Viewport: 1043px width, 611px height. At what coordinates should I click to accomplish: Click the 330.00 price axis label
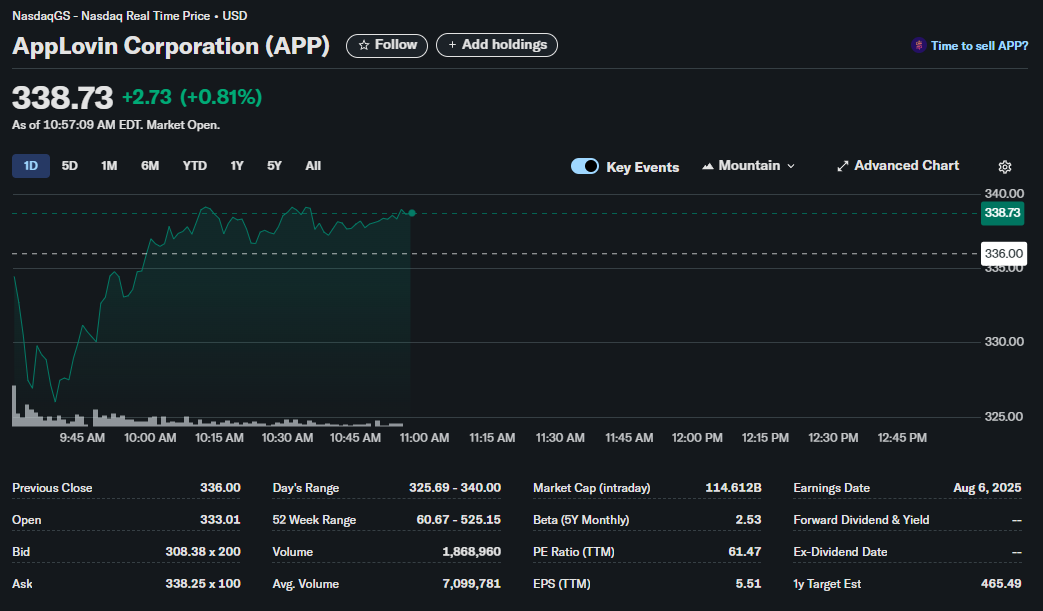[x=1004, y=342]
